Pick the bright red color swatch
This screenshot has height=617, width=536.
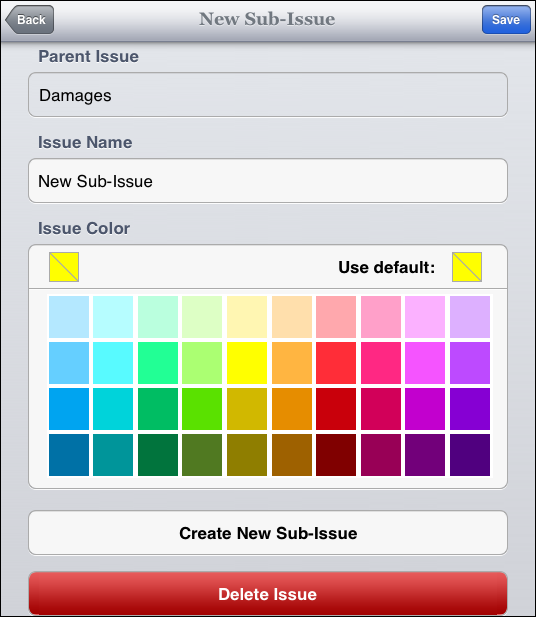[336, 363]
